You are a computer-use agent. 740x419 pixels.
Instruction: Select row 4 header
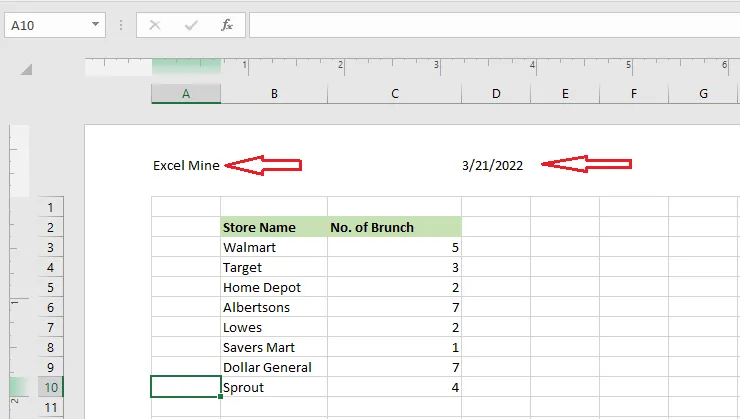click(50, 267)
